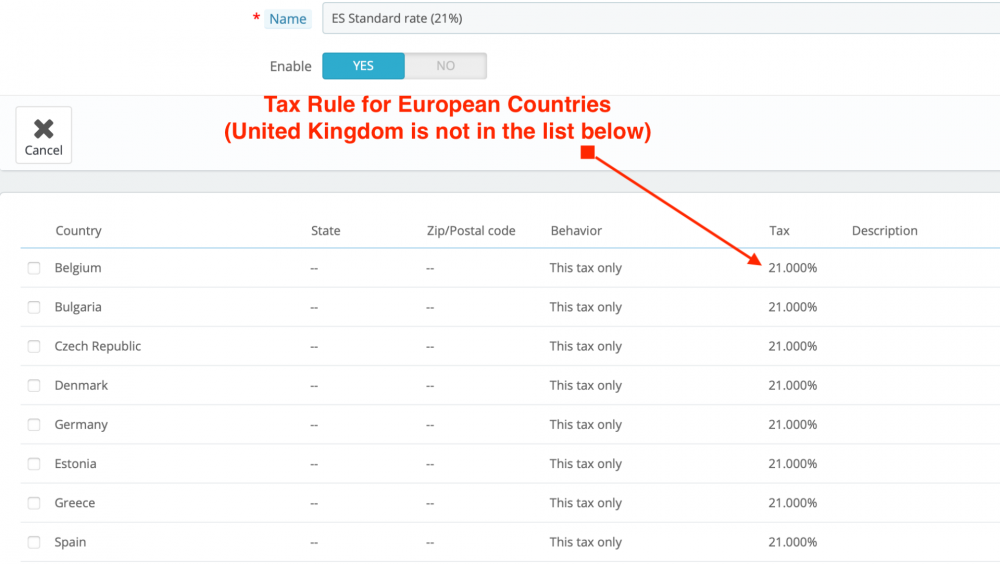
Task: Click the Behavior column header
Action: (576, 230)
